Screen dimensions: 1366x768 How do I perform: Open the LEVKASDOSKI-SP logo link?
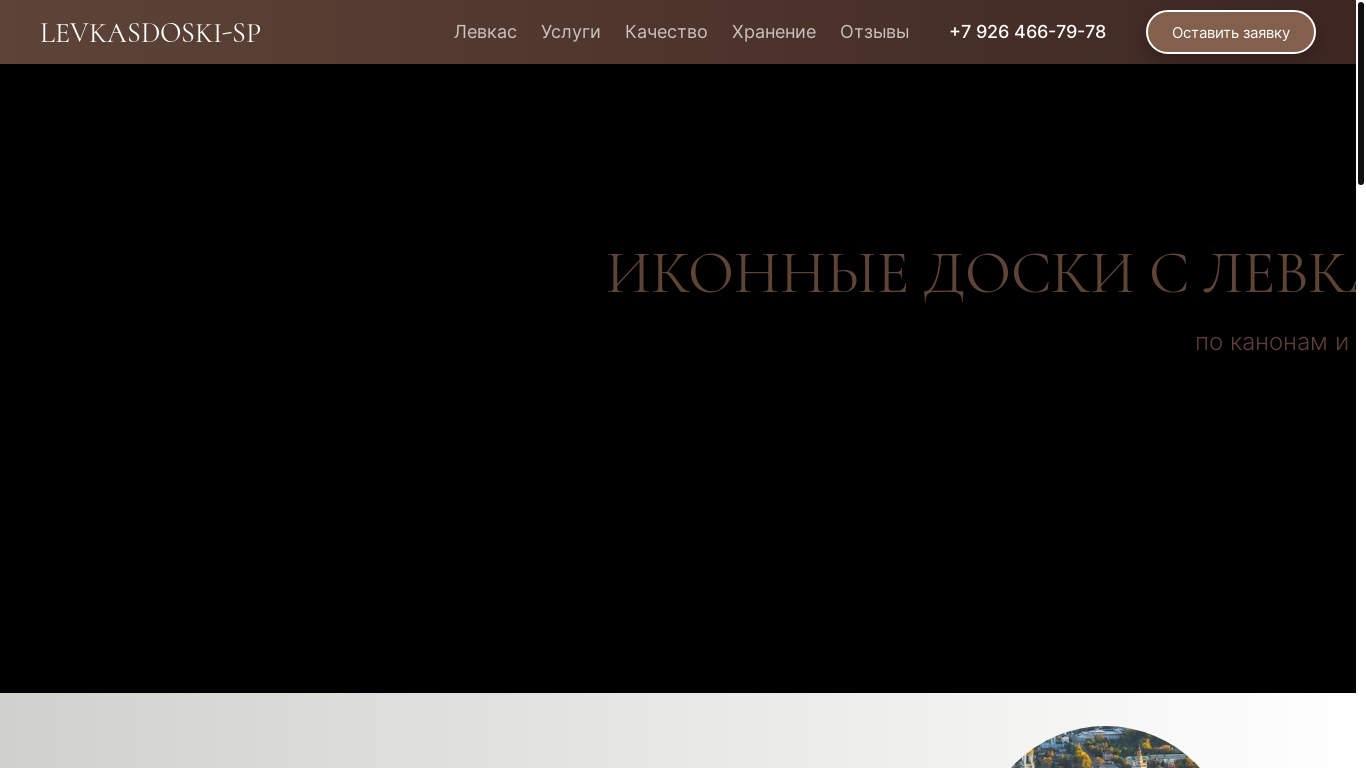coord(150,32)
